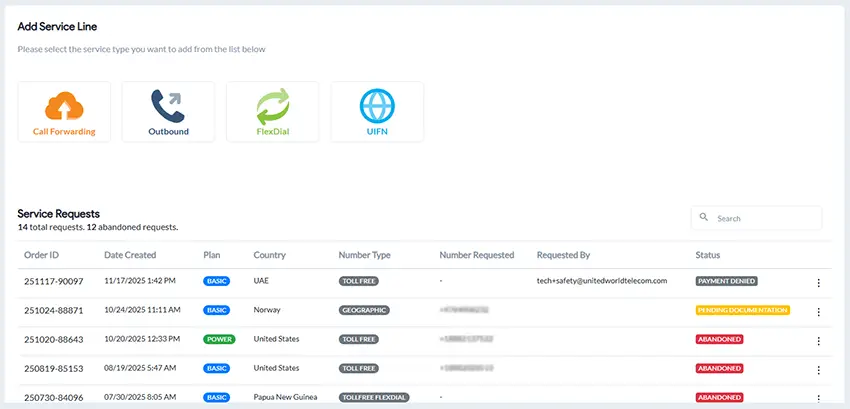This screenshot has height=409, width=850.
Task: Open order 251117-90097 row link
Action: (54, 282)
